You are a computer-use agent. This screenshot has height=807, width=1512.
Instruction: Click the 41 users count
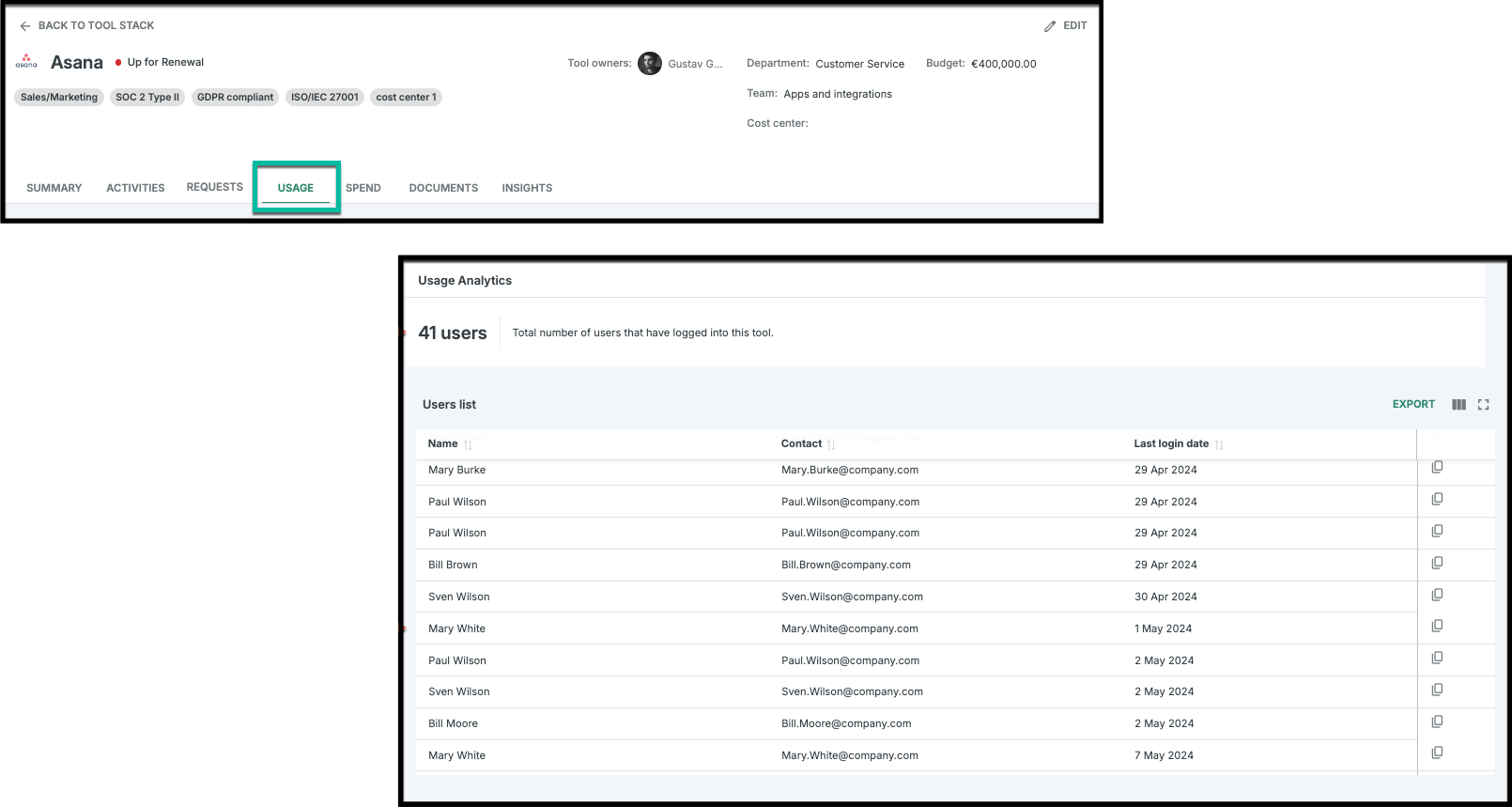(x=453, y=333)
